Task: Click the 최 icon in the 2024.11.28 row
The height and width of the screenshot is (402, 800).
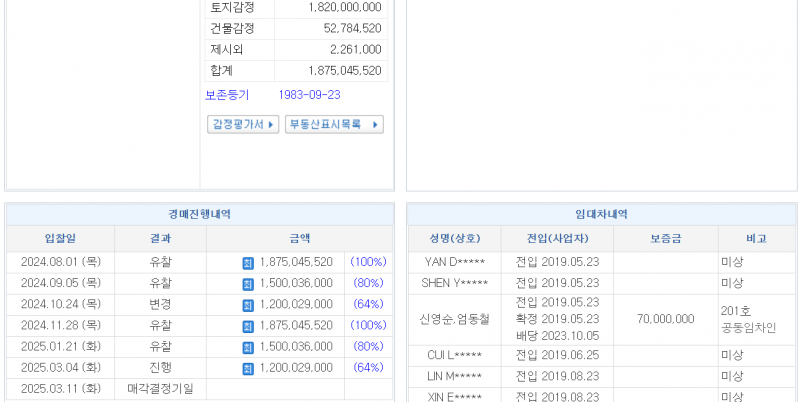Action: click(248, 325)
